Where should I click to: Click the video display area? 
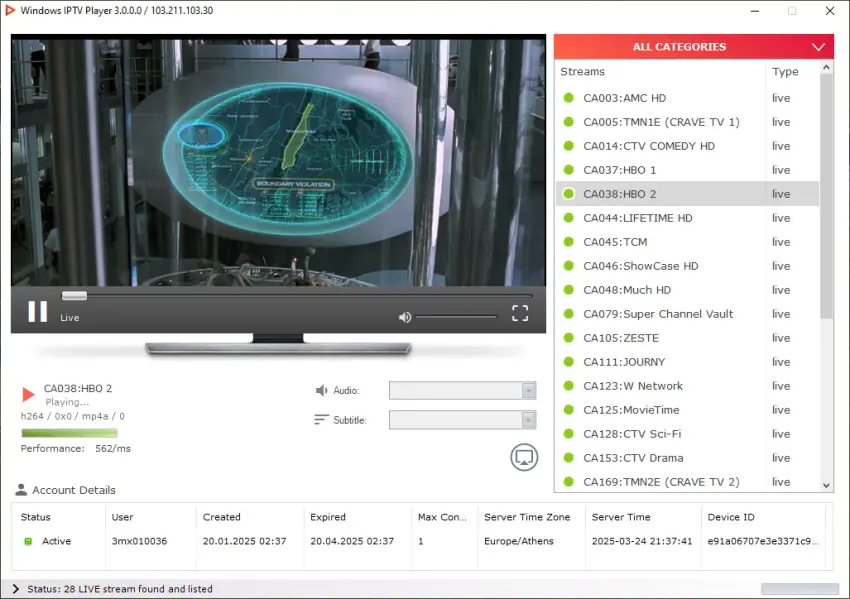click(x=278, y=162)
